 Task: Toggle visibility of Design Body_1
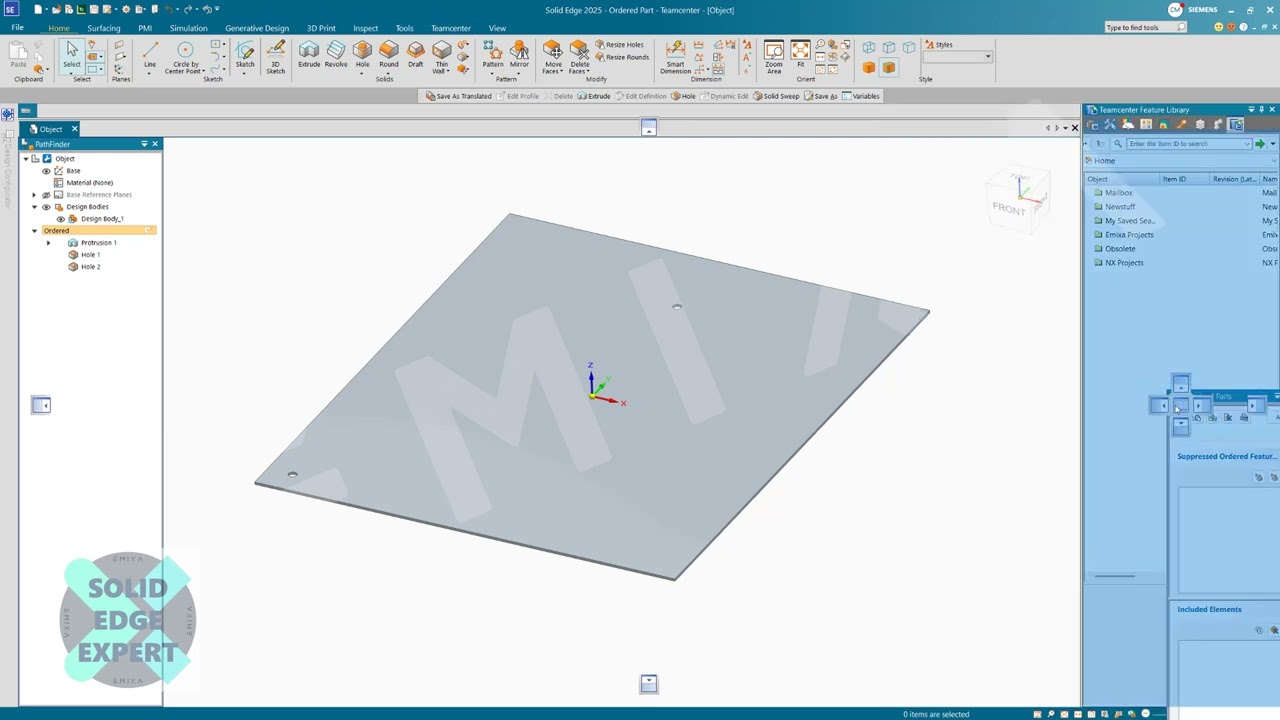point(60,219)
